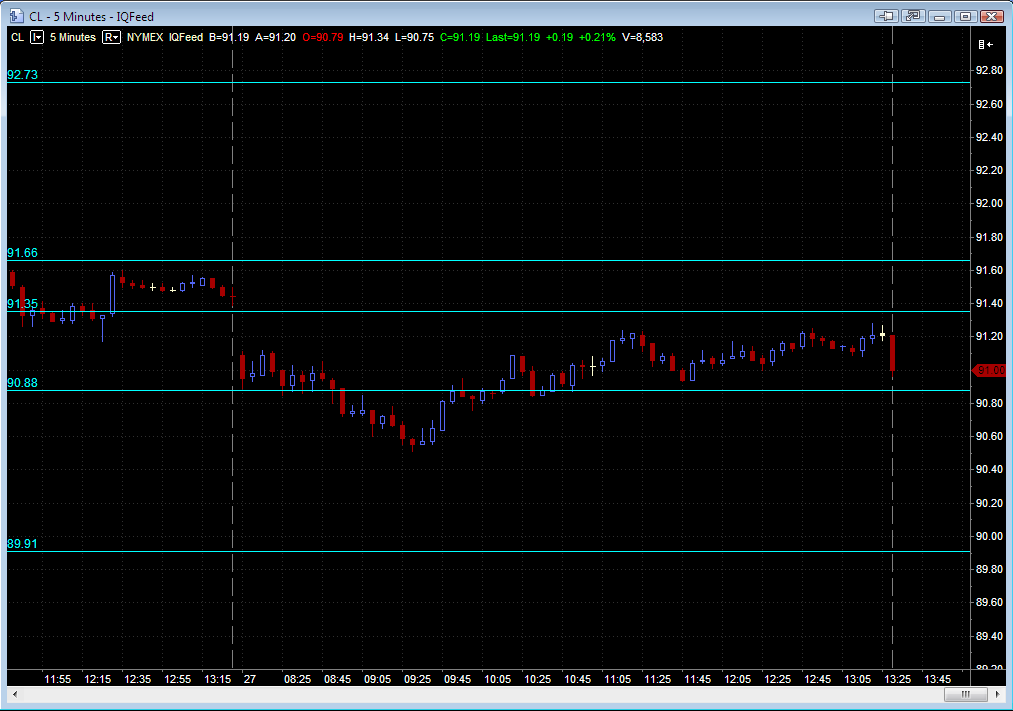Select the 92.73 horizontal line label

point(23,75)
